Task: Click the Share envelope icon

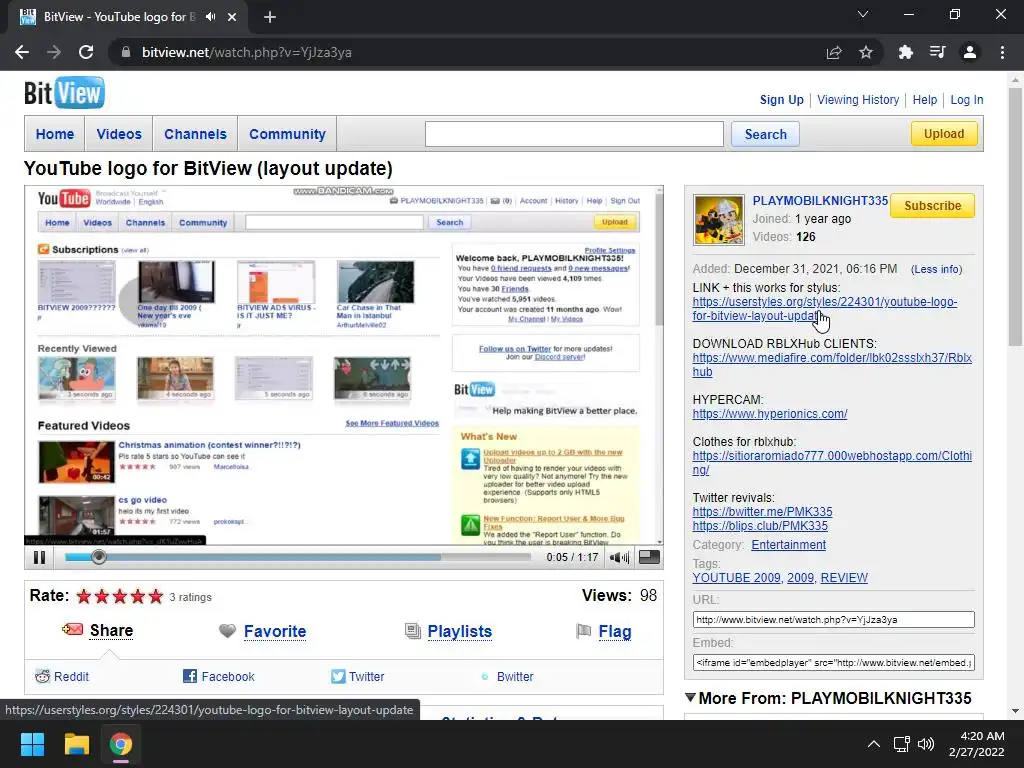Action: [x=72, y=630]
